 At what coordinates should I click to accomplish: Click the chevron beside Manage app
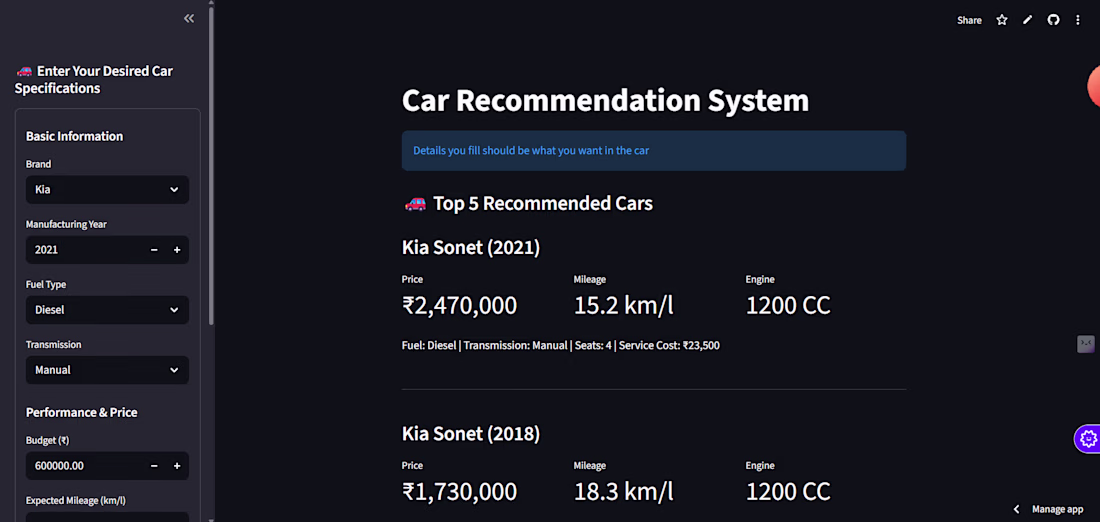pyautogui.click(x=1017, y=509)
